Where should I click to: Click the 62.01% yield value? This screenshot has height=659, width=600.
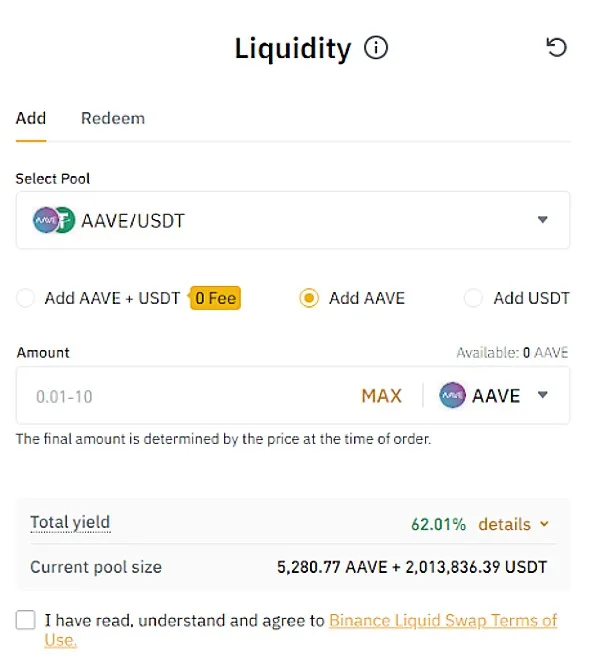click(x=439, y=524)
